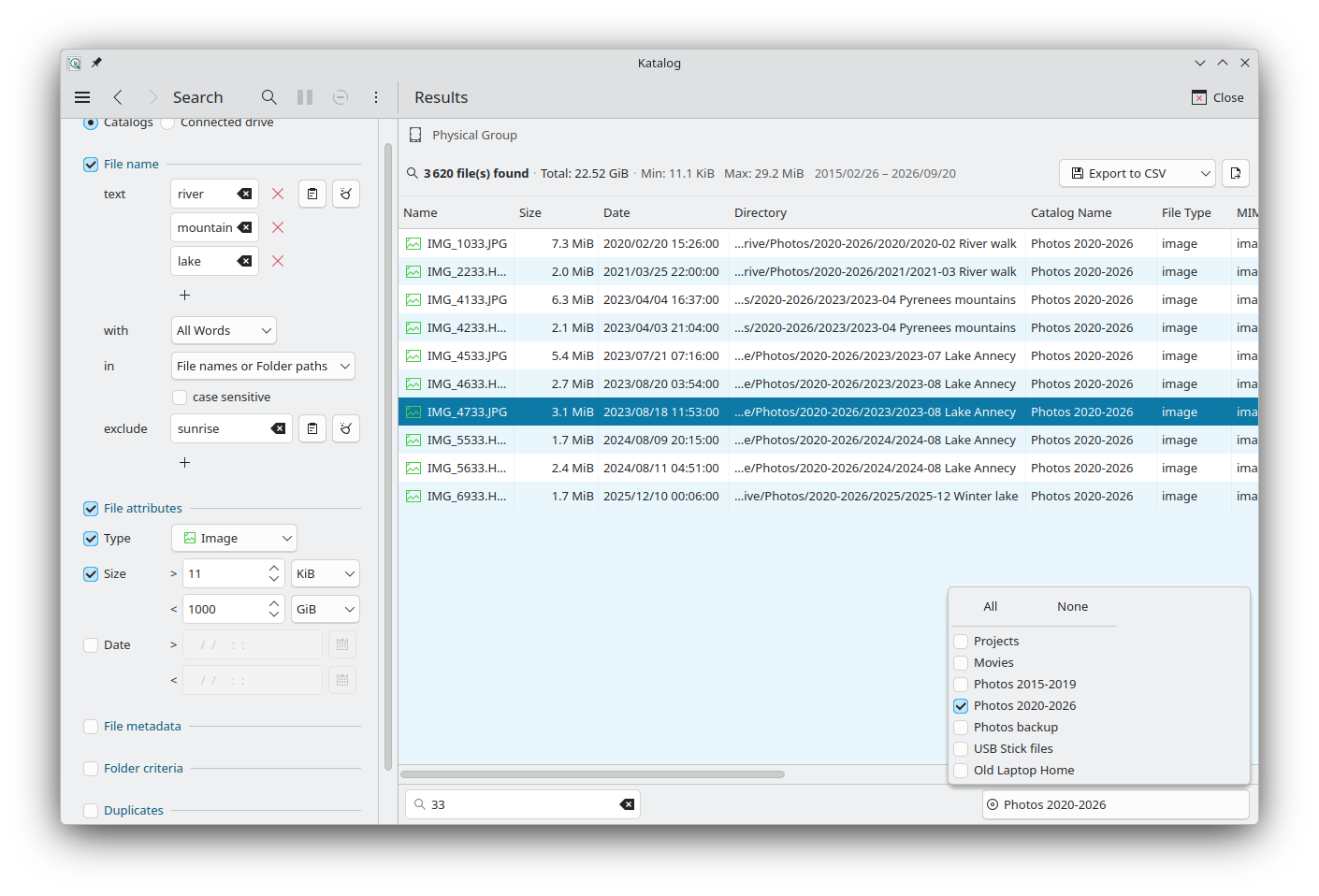Enable the Date checkbox

91,644
